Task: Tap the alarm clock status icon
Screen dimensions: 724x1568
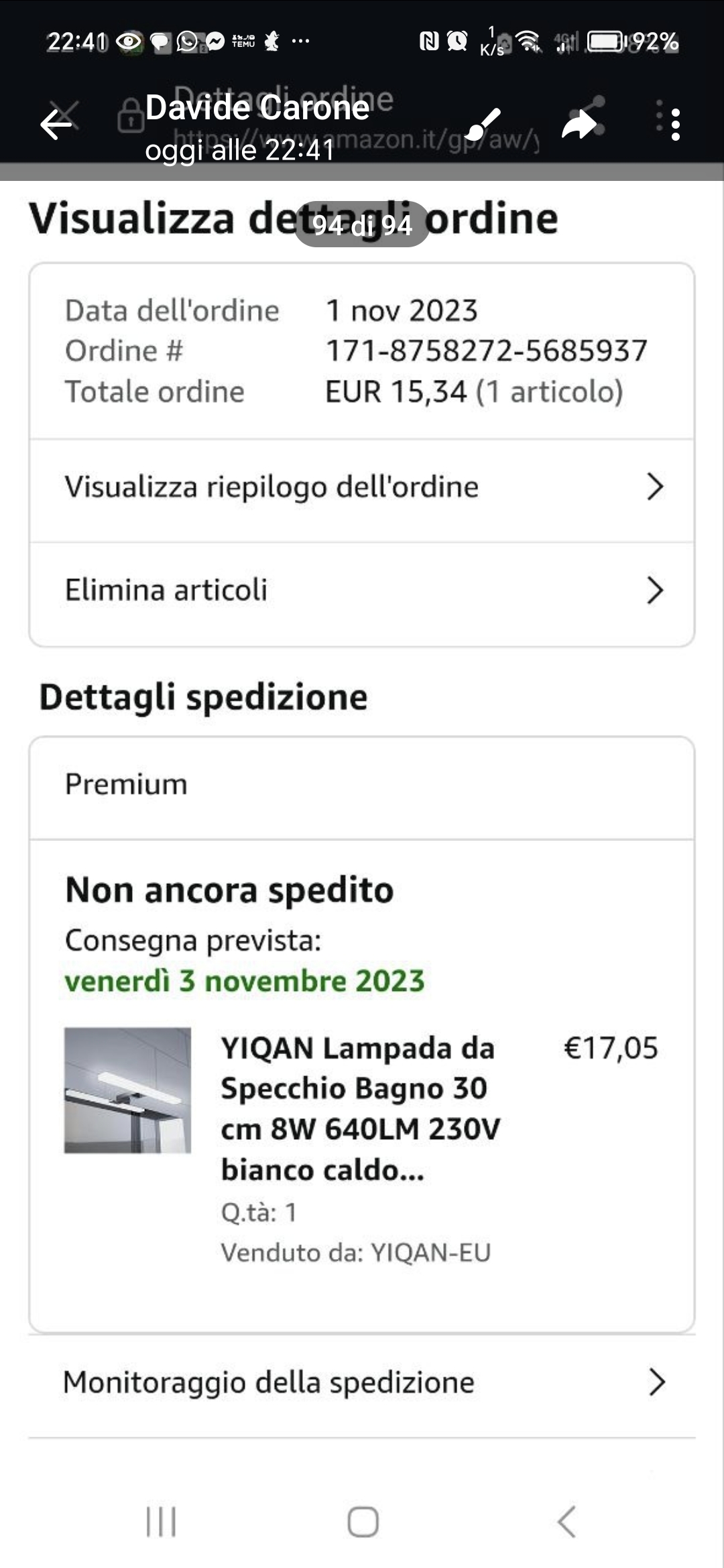Action: (x=457, y=42)
